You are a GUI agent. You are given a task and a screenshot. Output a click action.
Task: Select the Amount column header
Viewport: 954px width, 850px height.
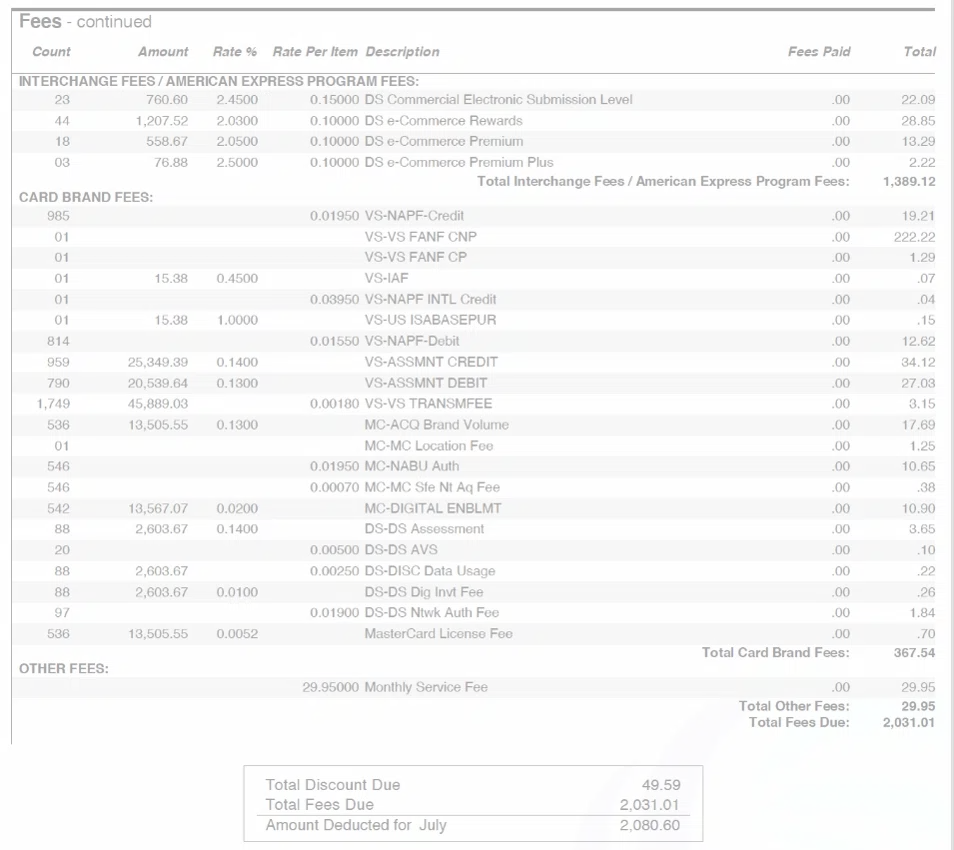161,51
